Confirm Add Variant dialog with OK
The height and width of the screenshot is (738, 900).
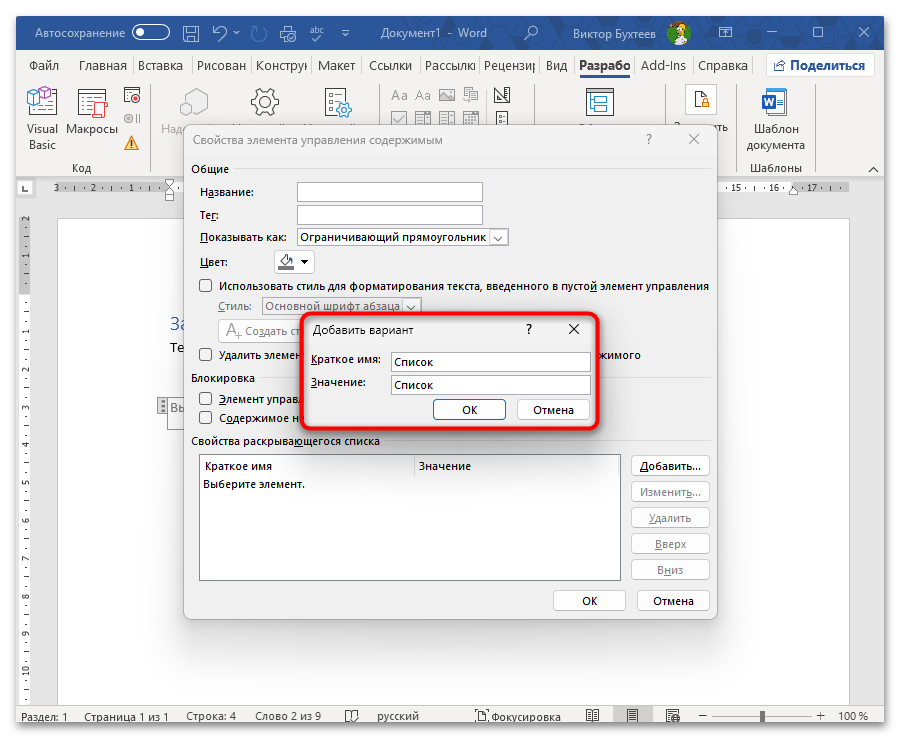(x=470, y=409)
